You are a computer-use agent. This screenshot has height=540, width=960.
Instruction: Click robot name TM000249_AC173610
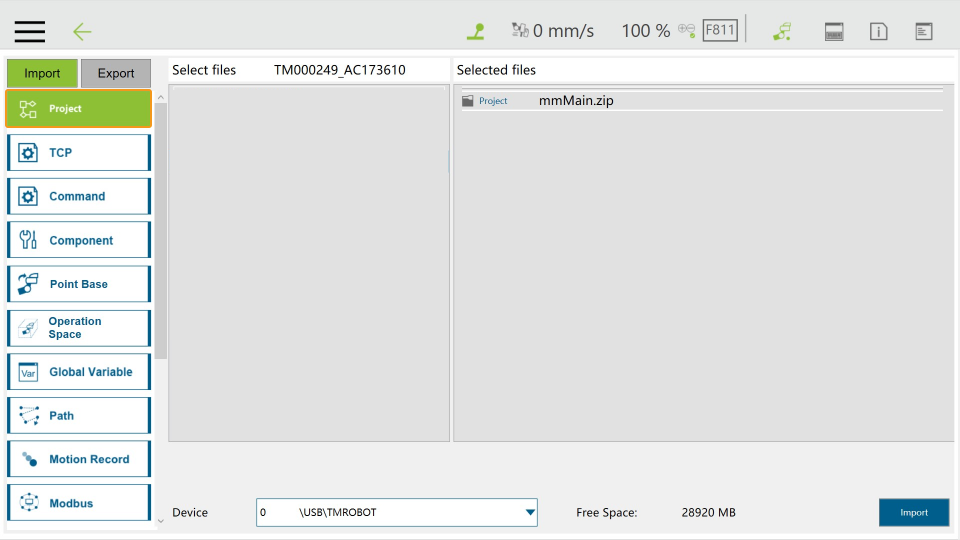[340, 70]
